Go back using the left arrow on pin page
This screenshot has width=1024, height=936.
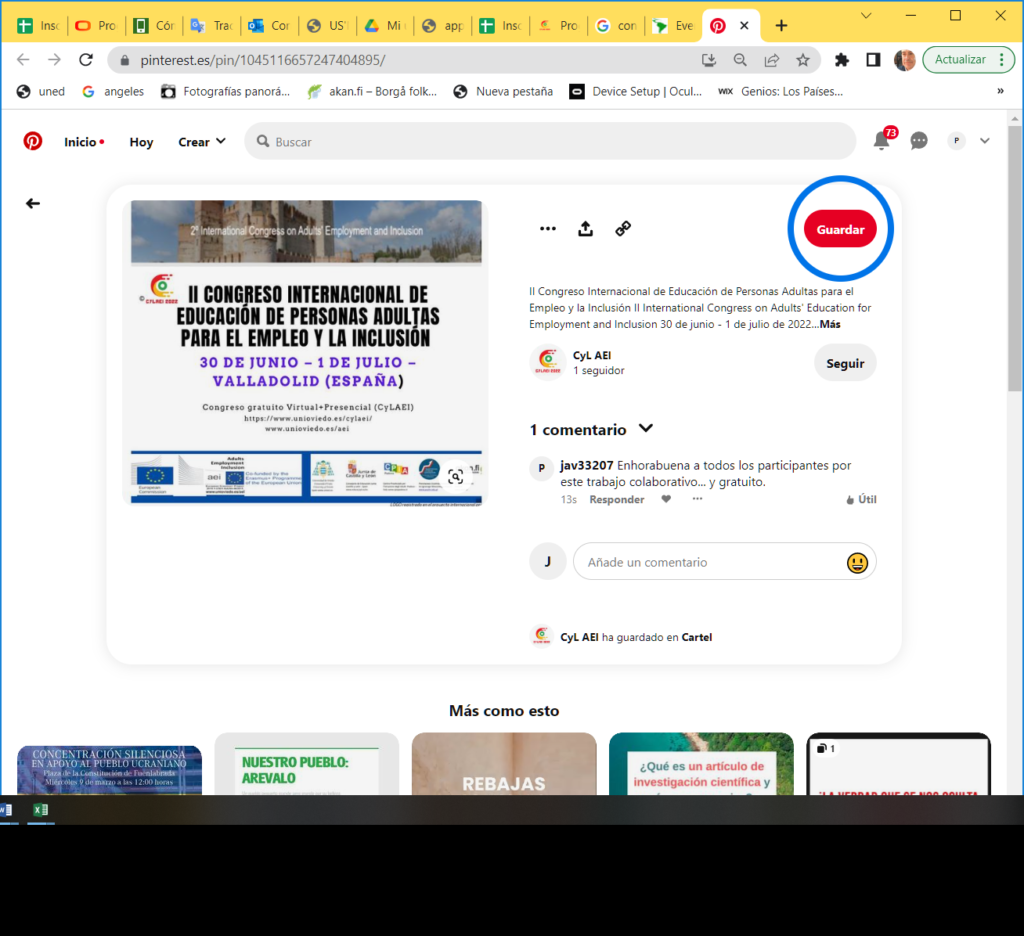click(33, 204)
